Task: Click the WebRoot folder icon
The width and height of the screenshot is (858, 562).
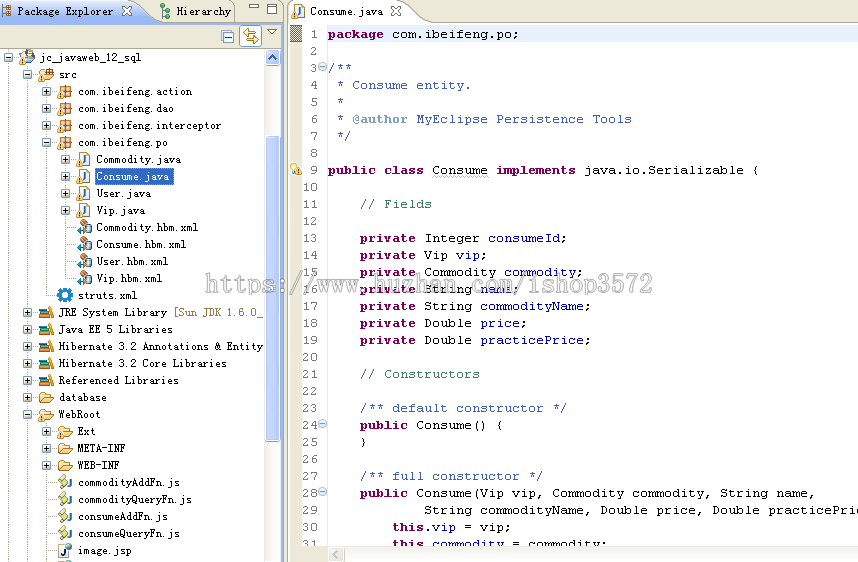Action: (46, 415)
